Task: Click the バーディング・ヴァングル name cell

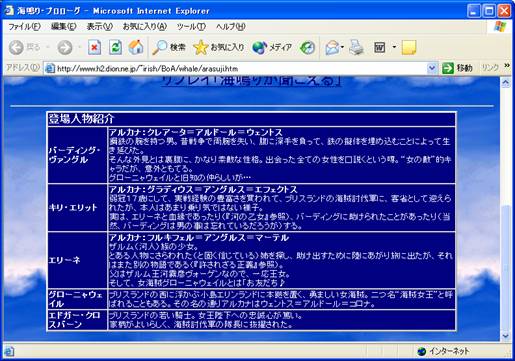Action: pos(77,155)
